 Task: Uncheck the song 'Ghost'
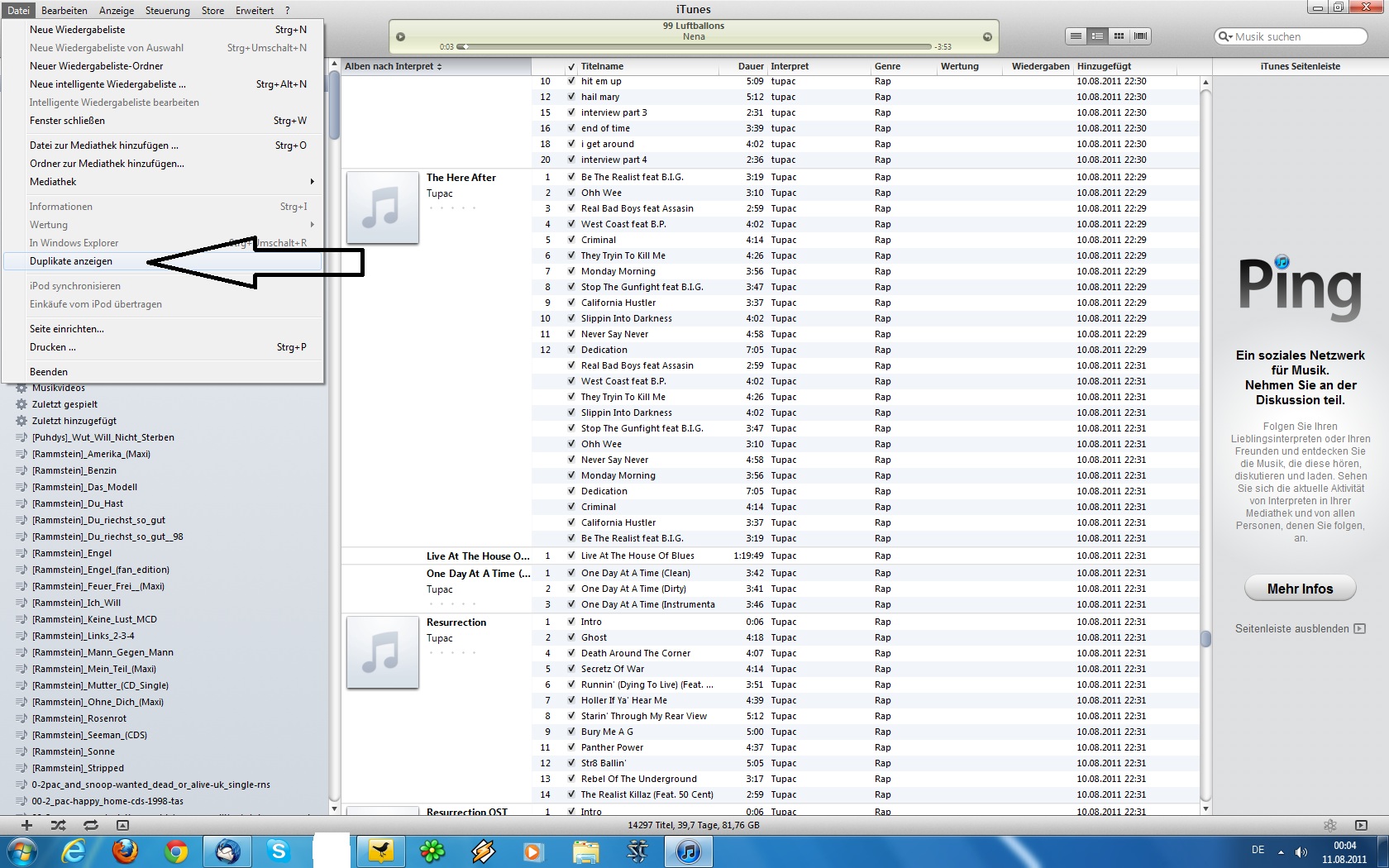[571, 637]
